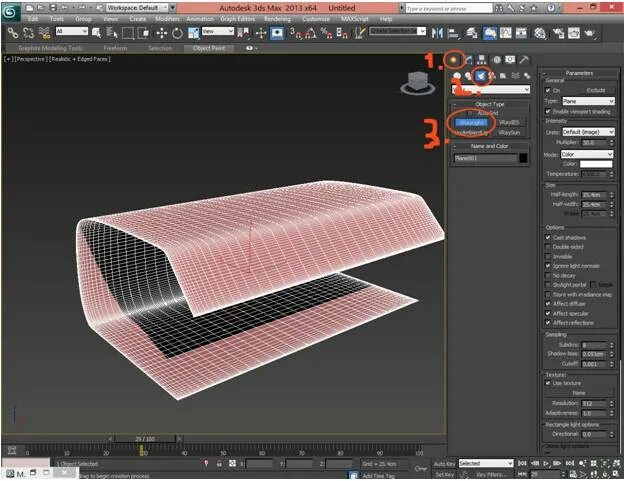Open the Rendering menu
Image resolution: width=624 pixels, height=481 pixels.
click(x=277, y=19)
